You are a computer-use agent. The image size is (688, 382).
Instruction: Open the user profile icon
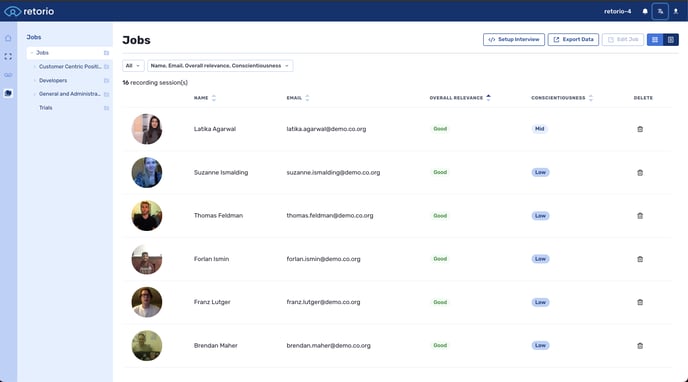pyautogui.click(x=676, y=11)
